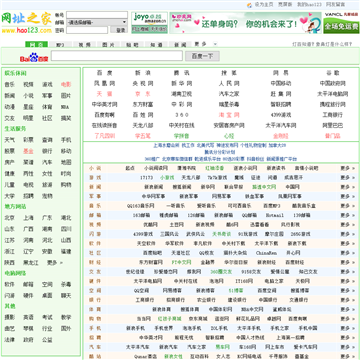Open the 谷歌 site link
The height and width of the screenshot is (360, 360).
pos(333,73)
